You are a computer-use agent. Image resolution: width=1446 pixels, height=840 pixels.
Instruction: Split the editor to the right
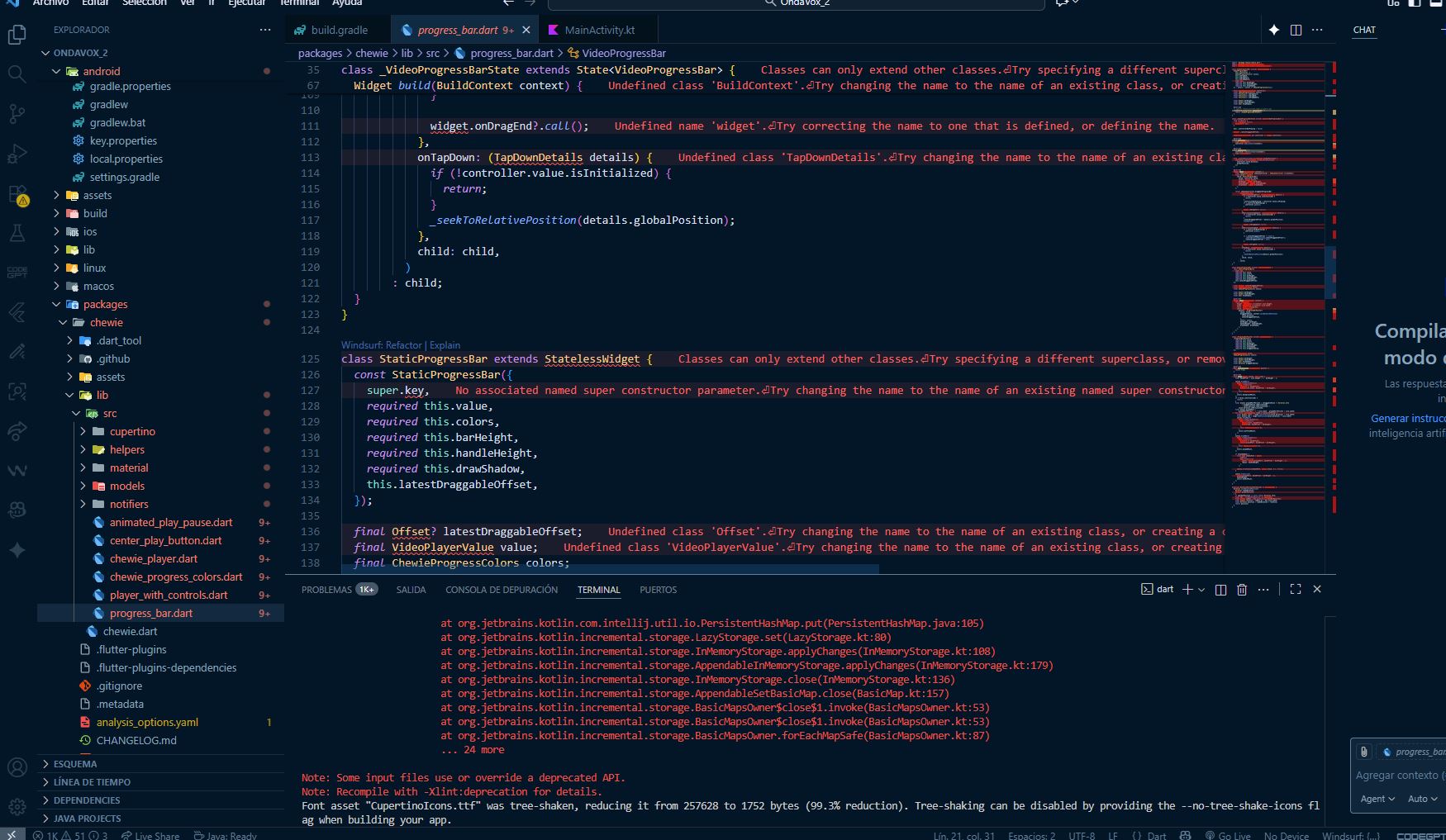(1296, 31)
